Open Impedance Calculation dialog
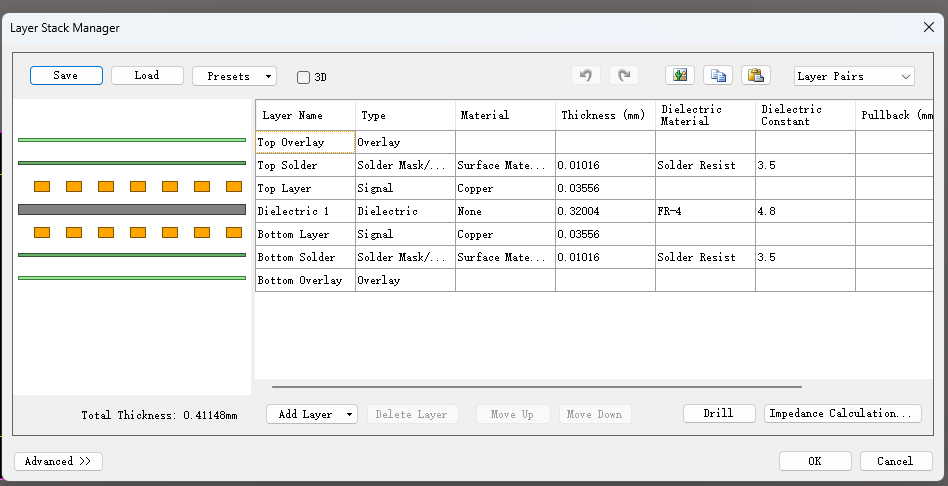 [842, 413]
